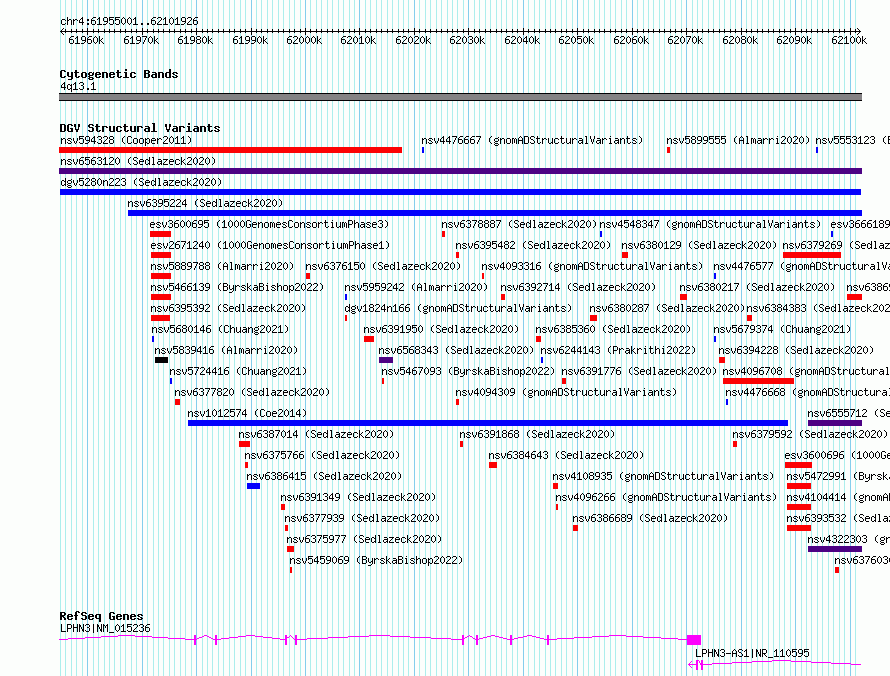Click the nsv5899555 (Almarri2020) label
The height and width of the screenshot is (676, 890).
pyautogui.click(x=738, y=140)
